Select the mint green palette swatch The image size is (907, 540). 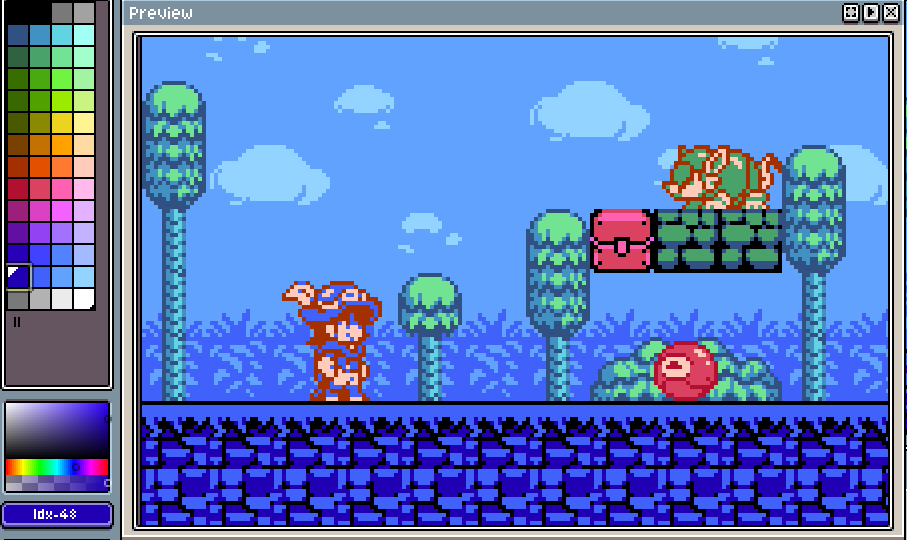(x=84, y=57)
